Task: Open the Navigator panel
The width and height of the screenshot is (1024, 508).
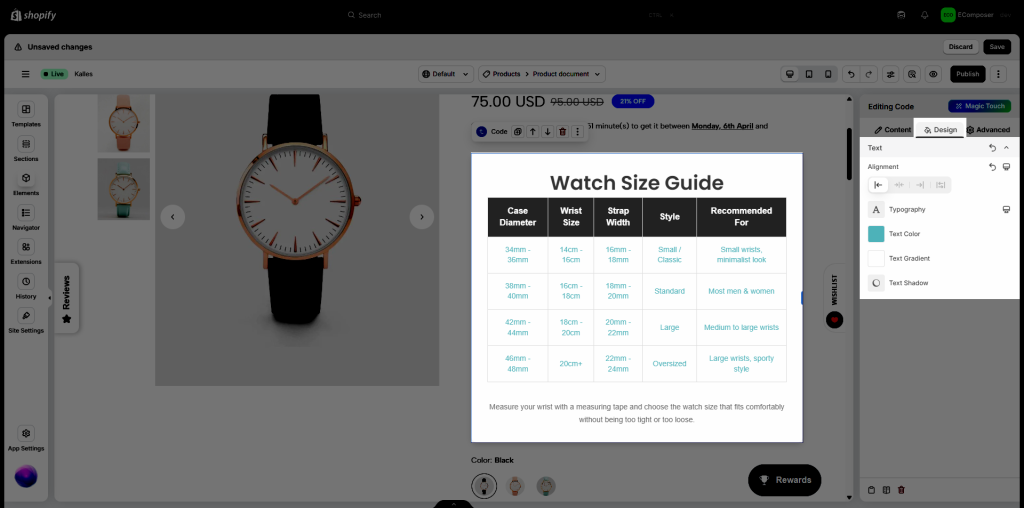Action: 26,217
